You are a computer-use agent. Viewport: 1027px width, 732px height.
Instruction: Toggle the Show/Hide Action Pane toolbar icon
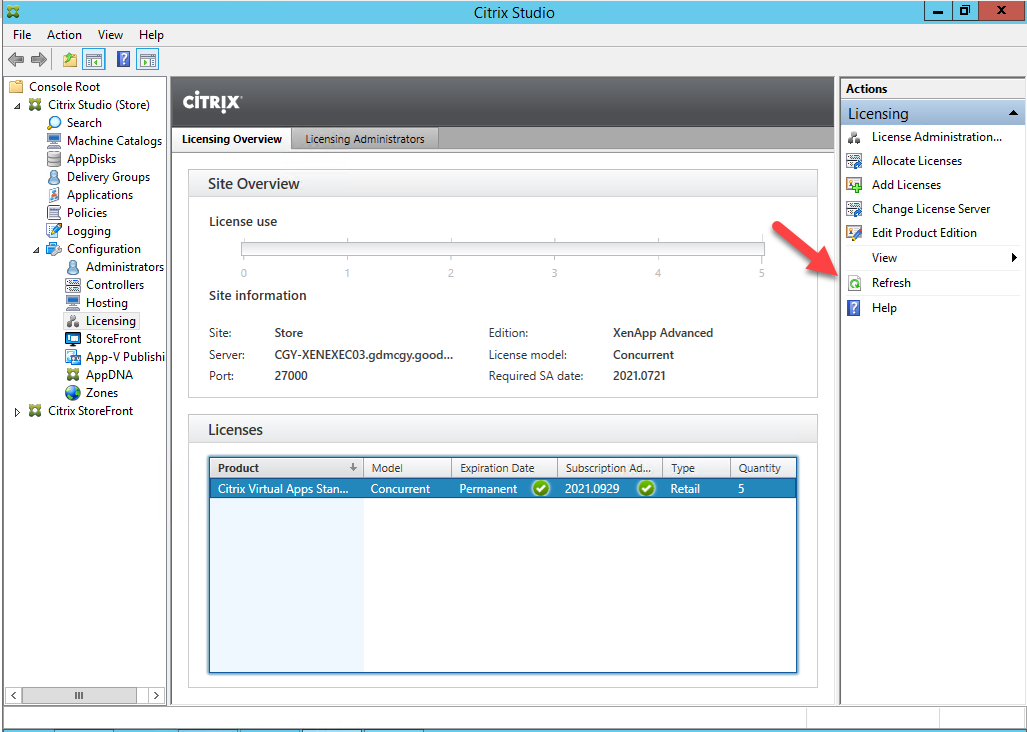click(147, 60)
